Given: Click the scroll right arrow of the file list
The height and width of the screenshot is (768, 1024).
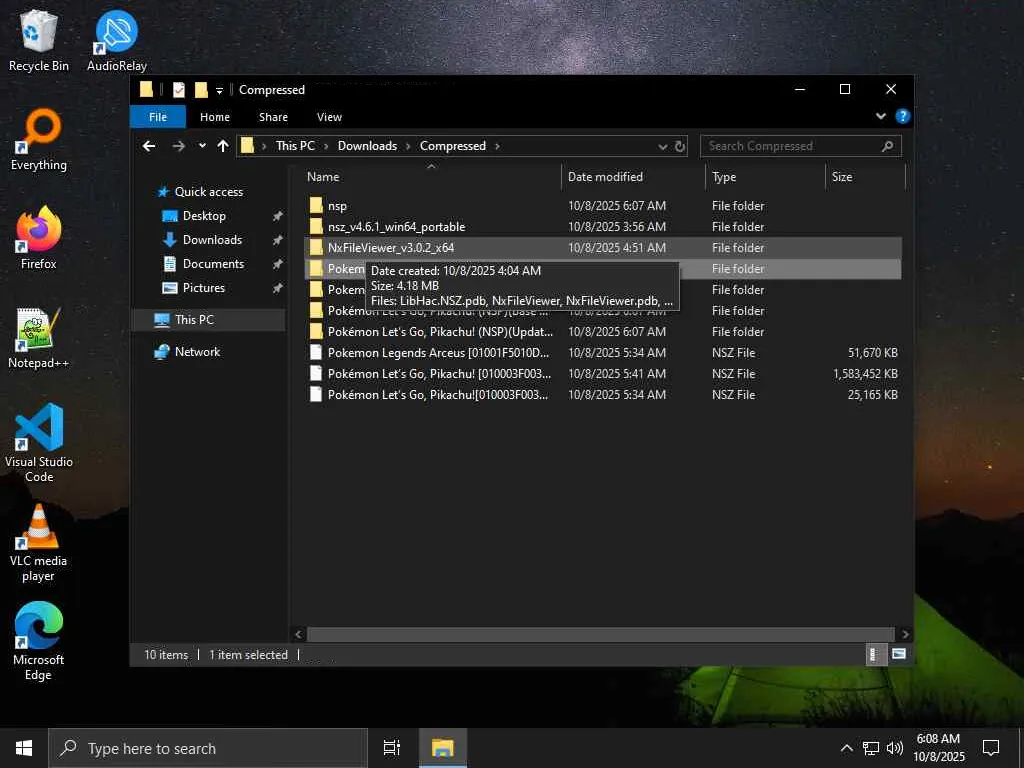Looking at the screenshot, I should (904, 634).
